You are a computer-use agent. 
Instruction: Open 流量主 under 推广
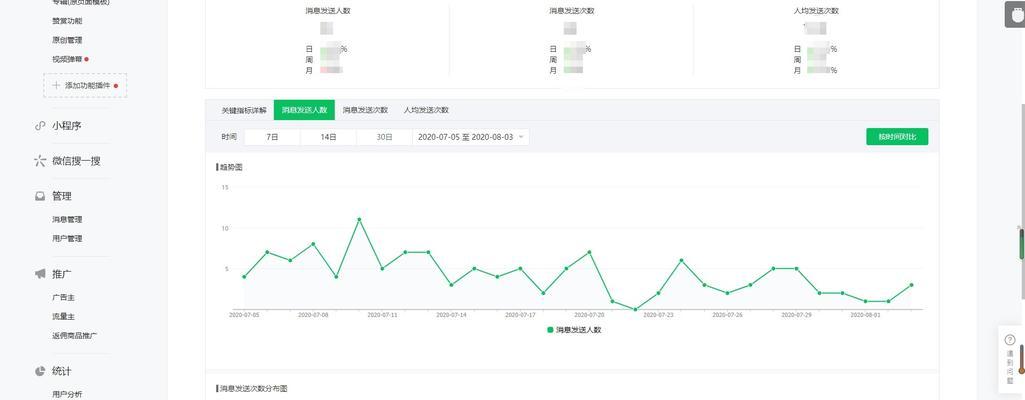tap(63, 316)
